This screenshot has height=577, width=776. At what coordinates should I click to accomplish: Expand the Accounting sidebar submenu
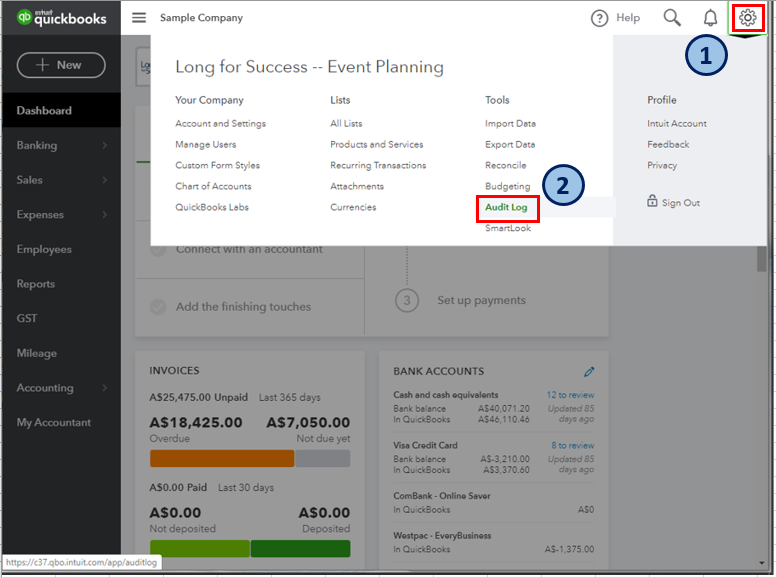coord(104,388)
